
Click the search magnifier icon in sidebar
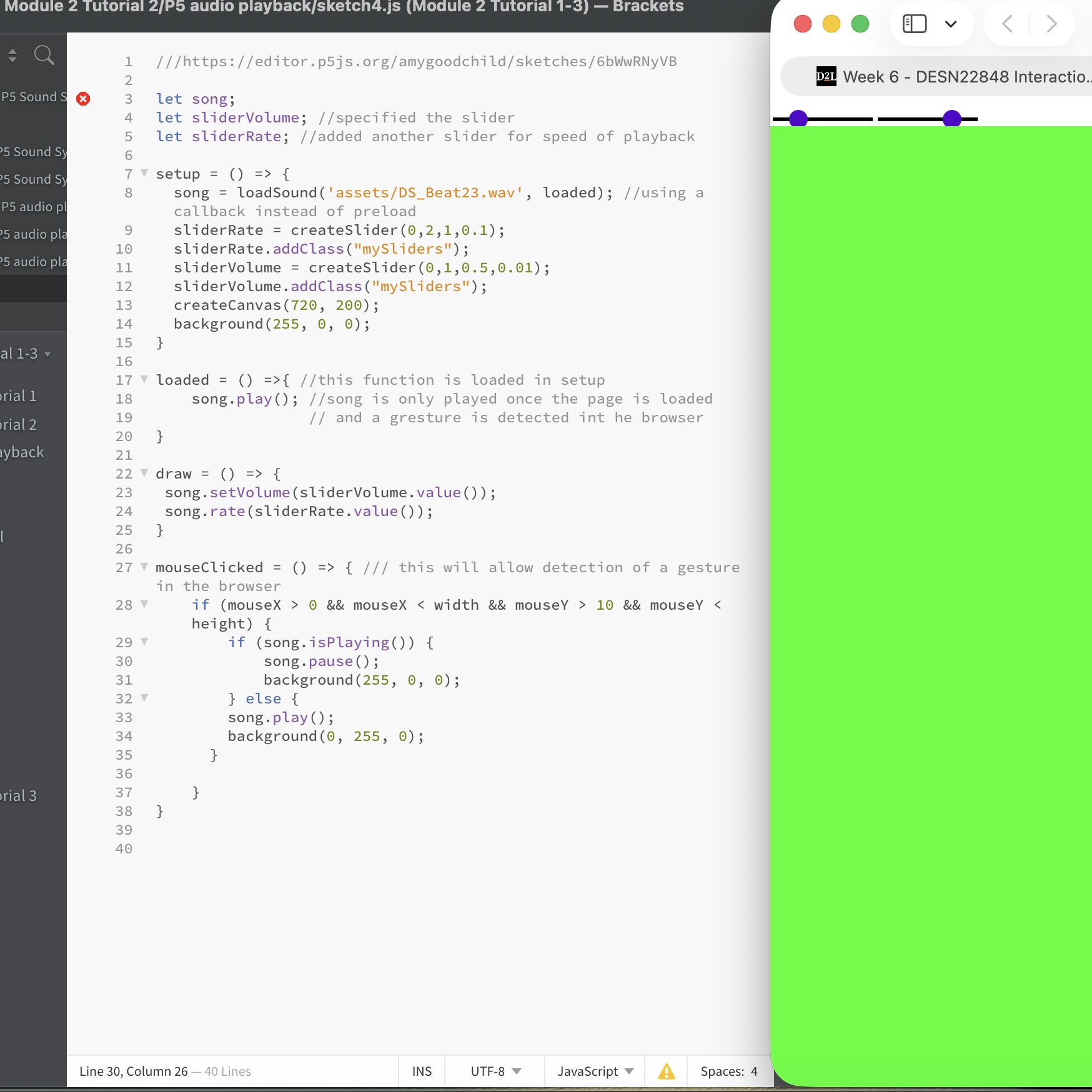point(44,56)
